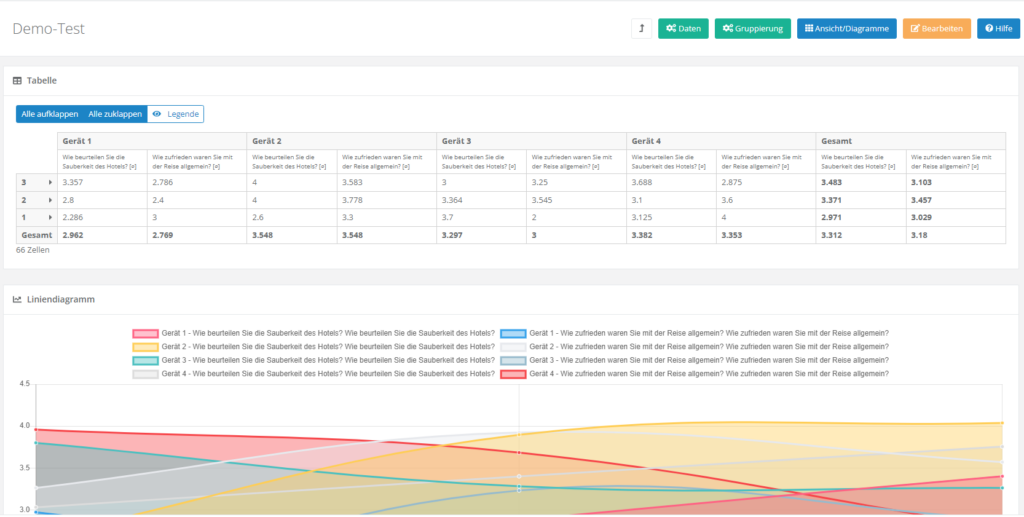
Task: Open the Ansicht/Diagramme view menu
Action: (x=846, y=29)
